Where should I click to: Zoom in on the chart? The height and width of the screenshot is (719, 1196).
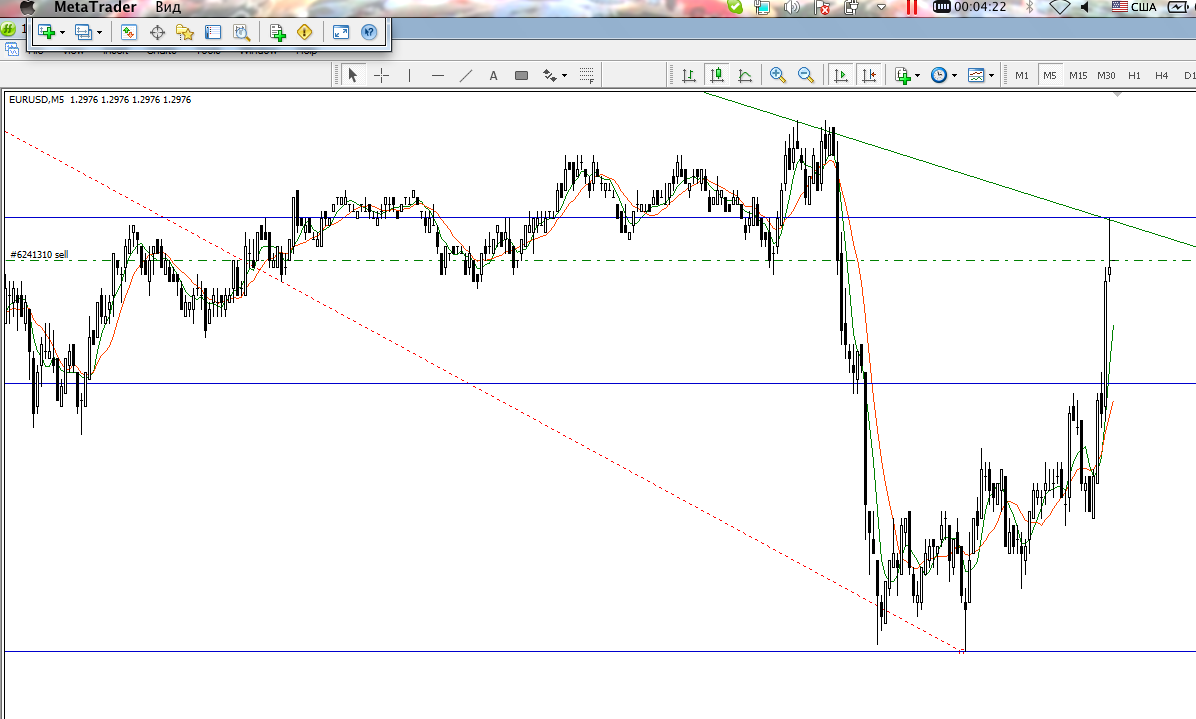[778, 75]
